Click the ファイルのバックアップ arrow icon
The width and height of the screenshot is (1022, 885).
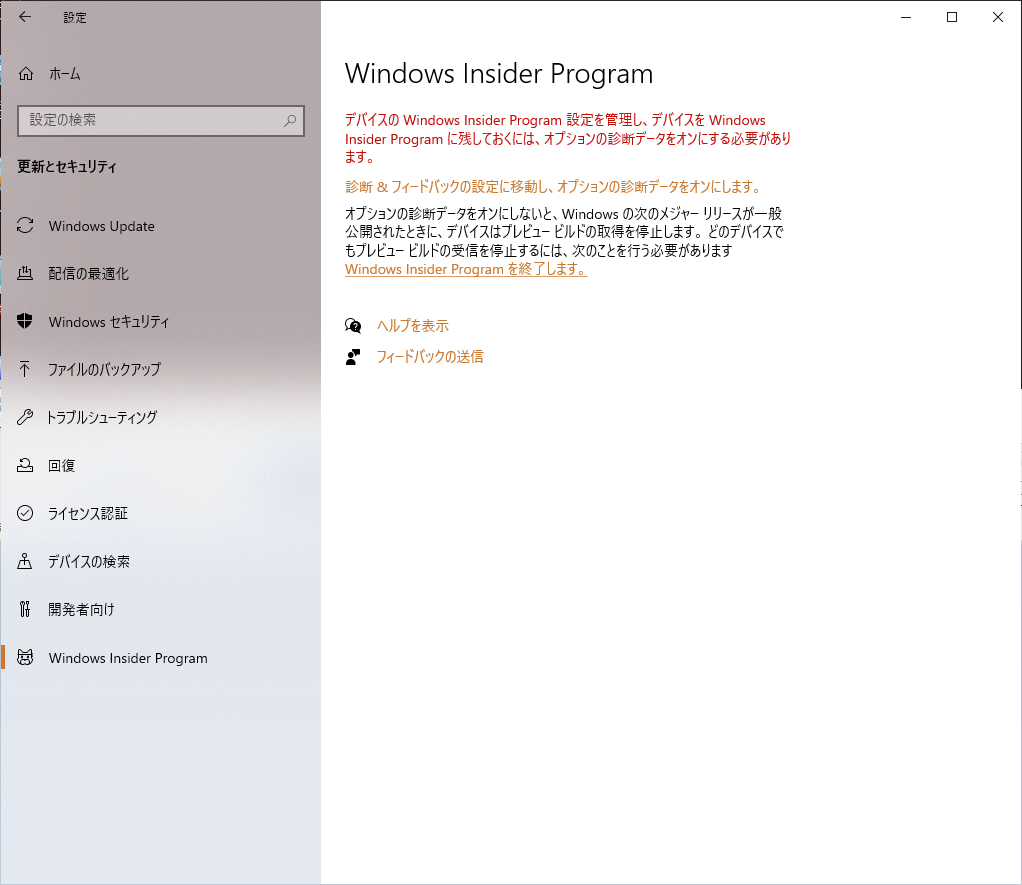[x=25, y=369]
